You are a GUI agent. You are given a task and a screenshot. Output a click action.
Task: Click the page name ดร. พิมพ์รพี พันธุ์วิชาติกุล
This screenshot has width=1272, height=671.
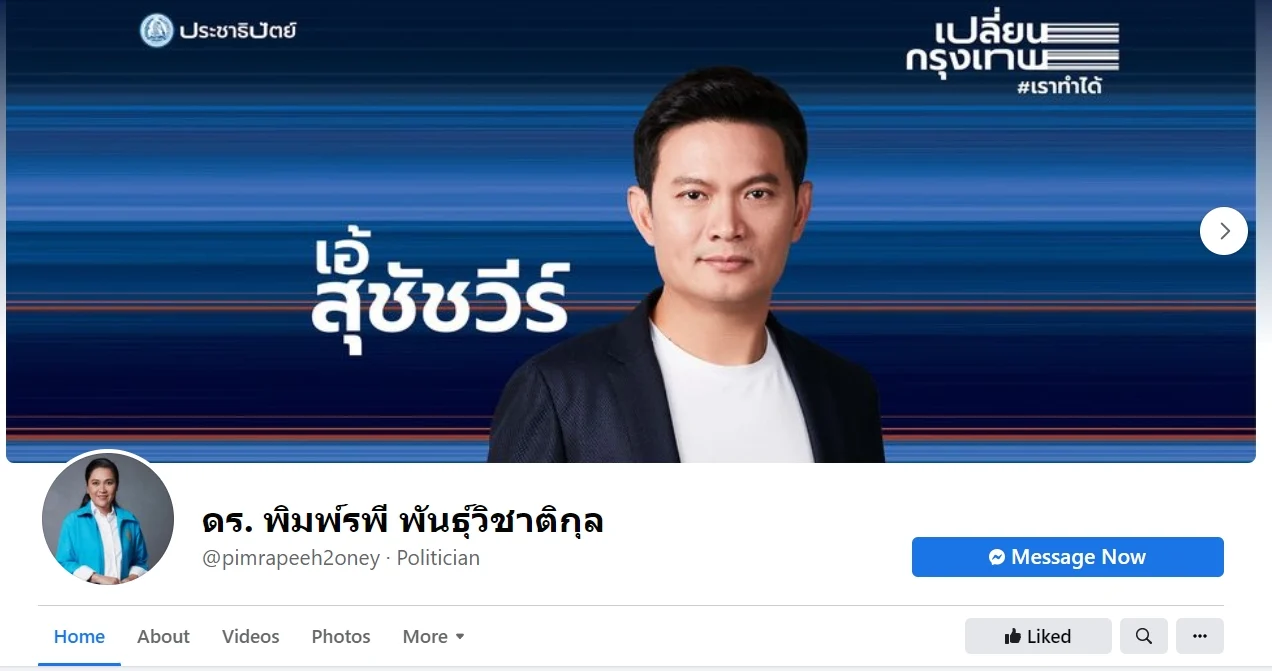pyautogui.click(x=403, y=520)
